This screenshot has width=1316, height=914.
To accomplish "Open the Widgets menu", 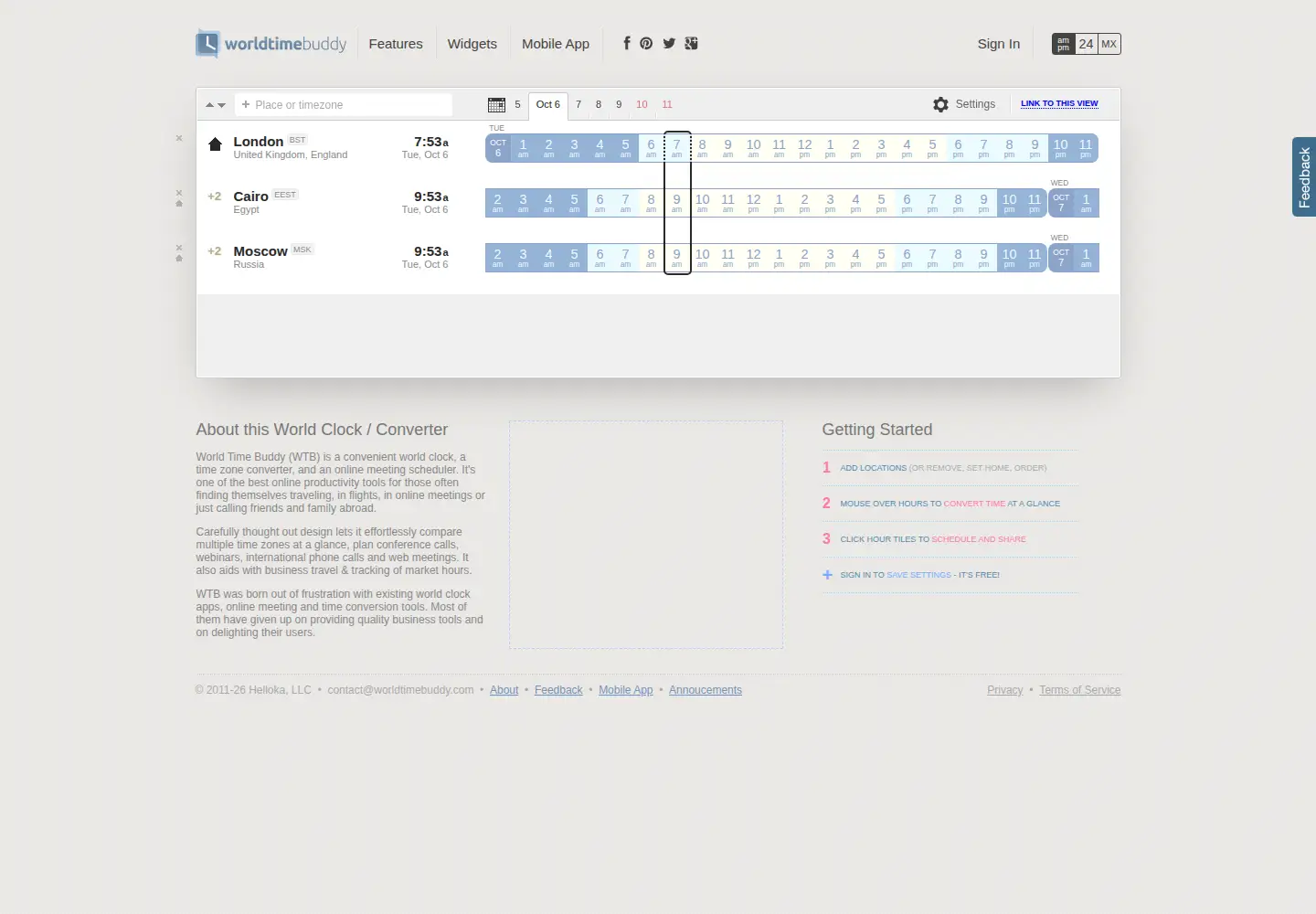I will coord(472,43).
